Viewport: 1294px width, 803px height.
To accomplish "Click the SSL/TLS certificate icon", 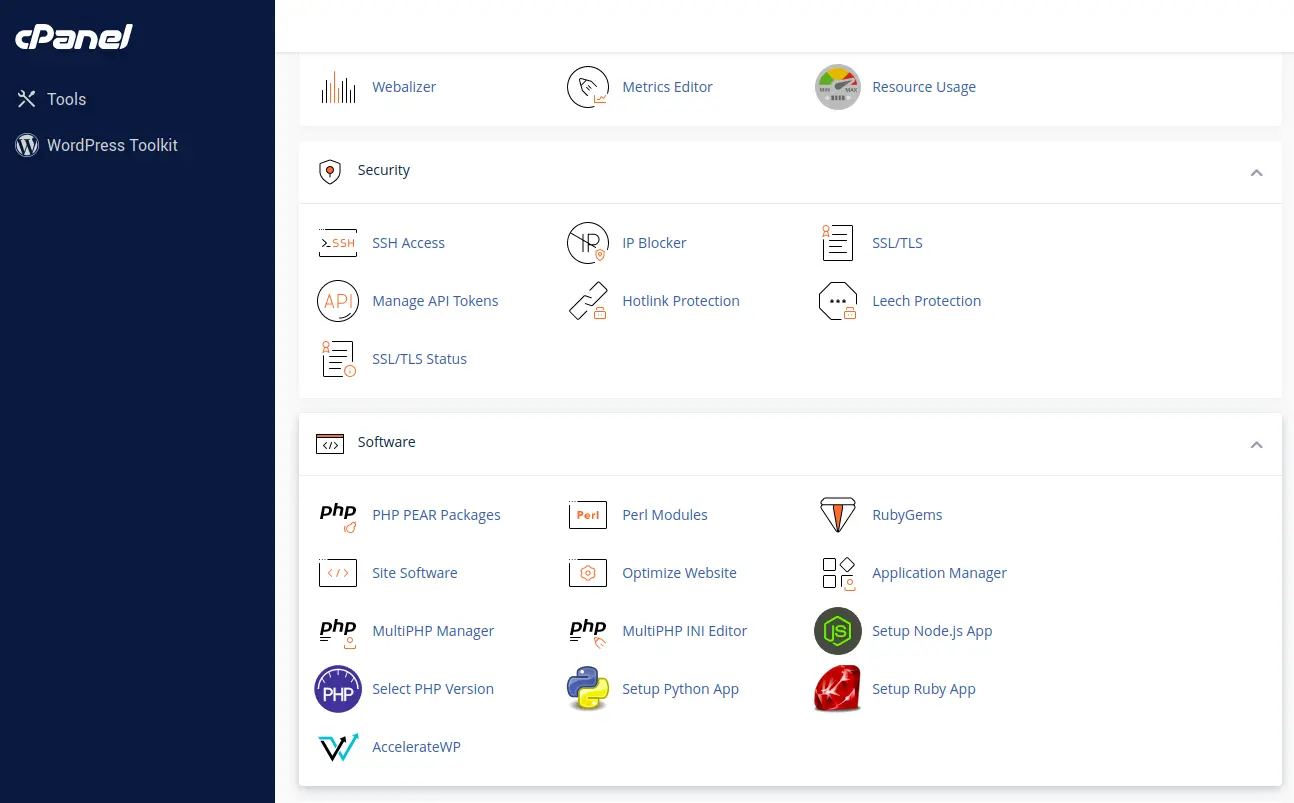I will [838, 243].
